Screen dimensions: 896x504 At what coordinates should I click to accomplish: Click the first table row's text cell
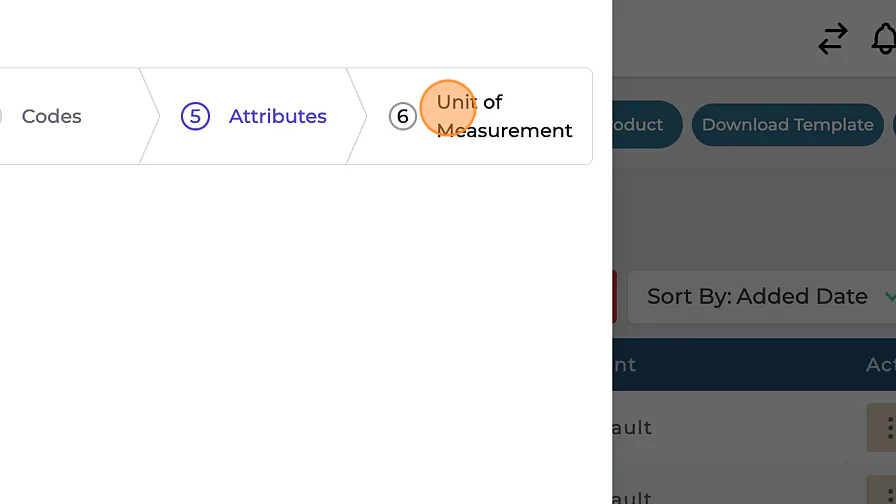[x=632, y=428]
